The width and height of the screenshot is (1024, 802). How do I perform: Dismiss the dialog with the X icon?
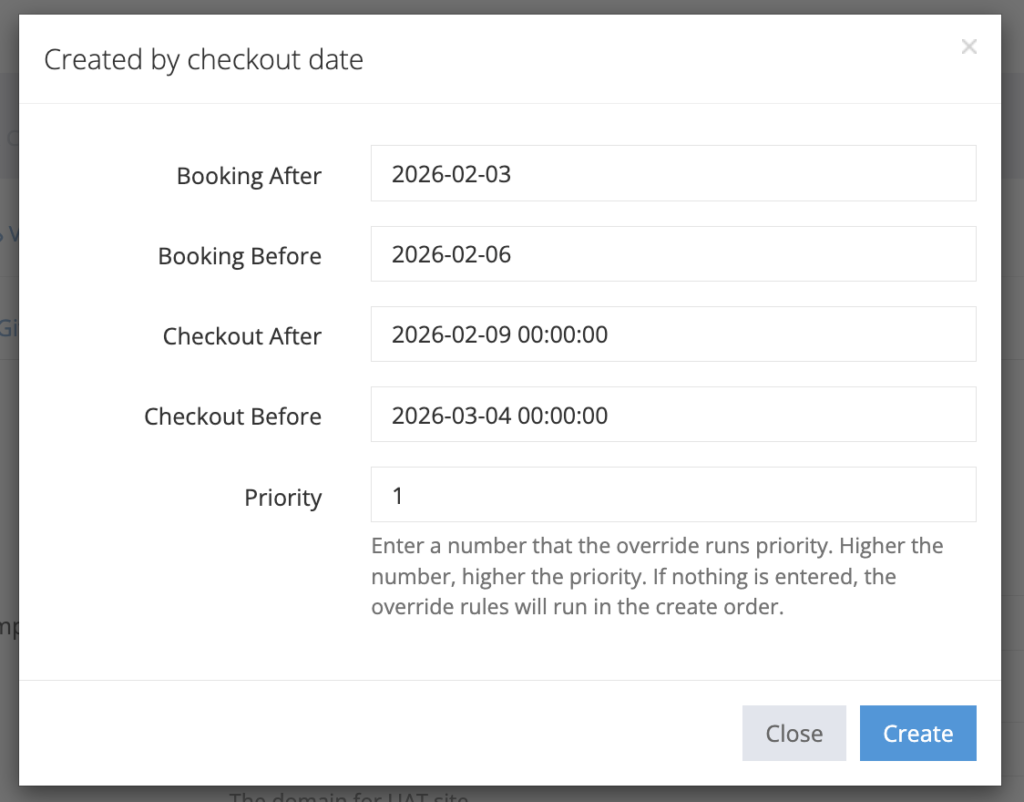coord(968,46)
